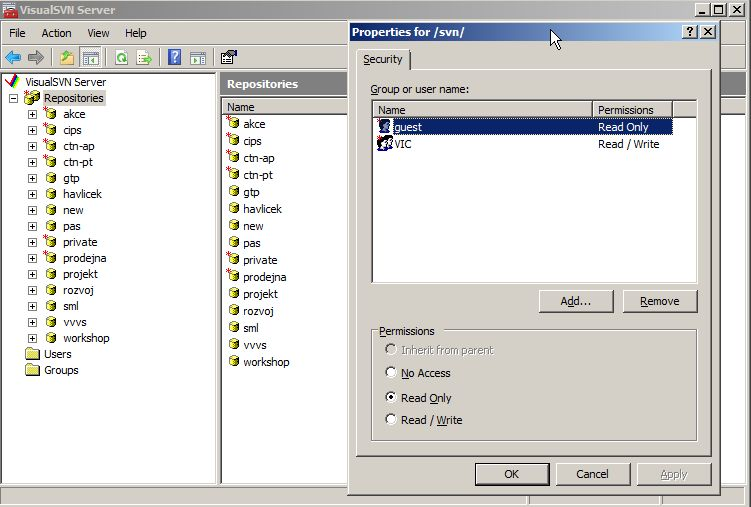Click cips repository icon in Repositories list
Screen dimensions: 751x507
(233, 140)
